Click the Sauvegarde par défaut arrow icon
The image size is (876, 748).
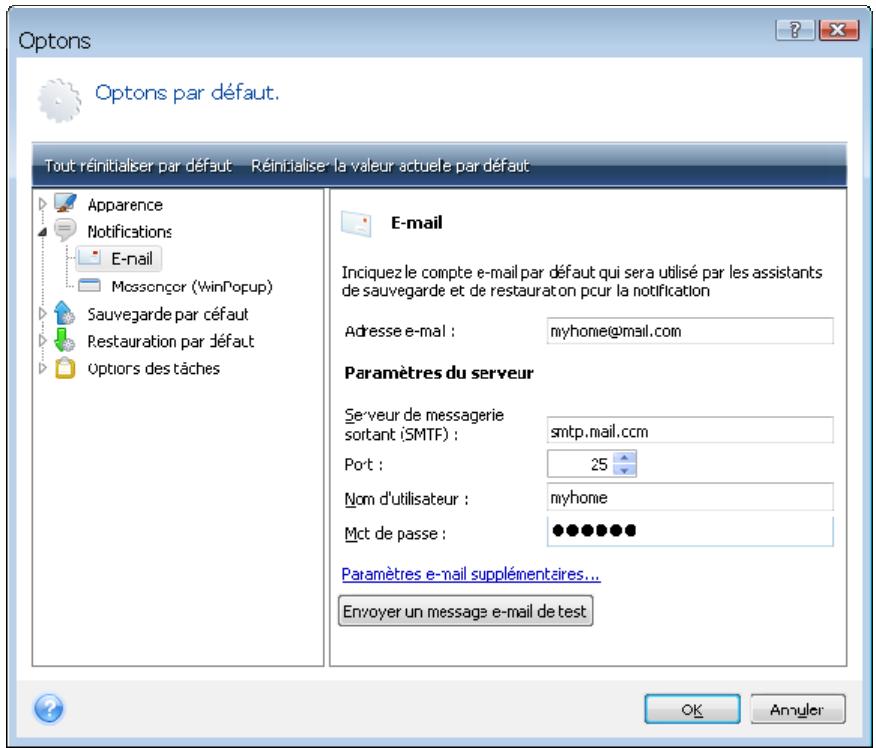(x=65, y=313)
